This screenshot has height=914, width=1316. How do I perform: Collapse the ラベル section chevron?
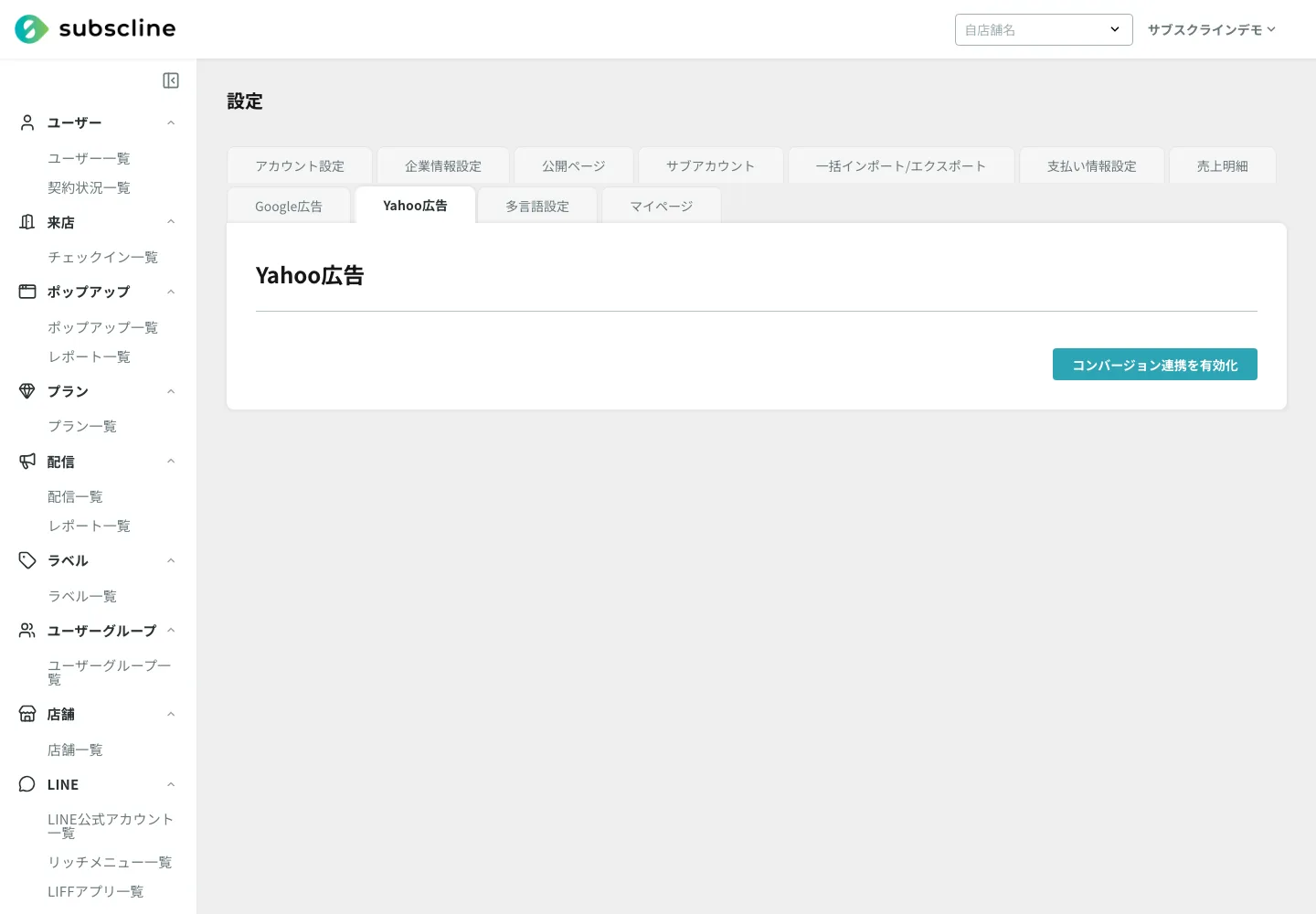[x=171, y=560]
